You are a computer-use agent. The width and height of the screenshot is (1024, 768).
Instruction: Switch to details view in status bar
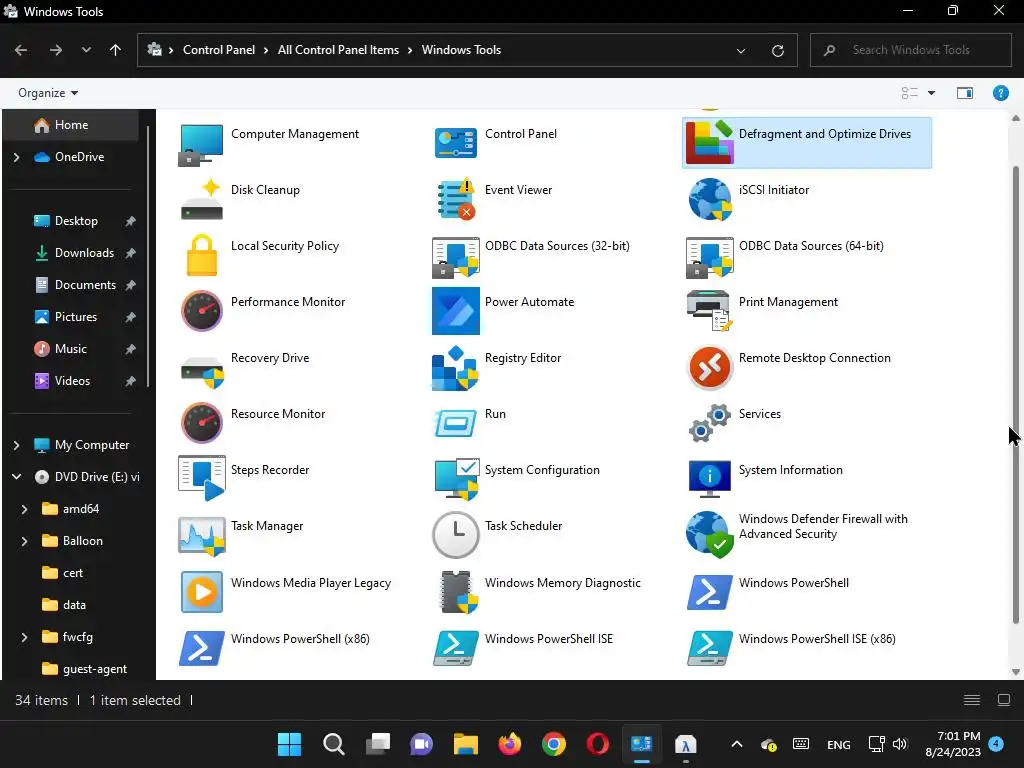(x=972, y=700)
